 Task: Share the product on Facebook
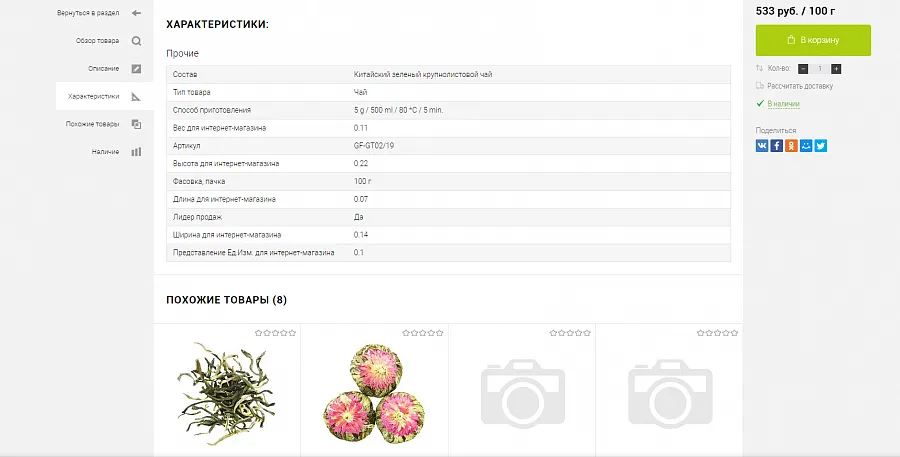(x=777, y=146)
